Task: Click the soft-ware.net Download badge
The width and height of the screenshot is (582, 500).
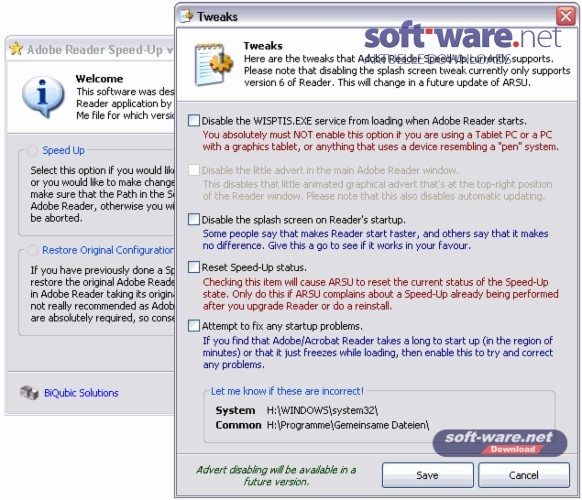Action: coord(500,442)
